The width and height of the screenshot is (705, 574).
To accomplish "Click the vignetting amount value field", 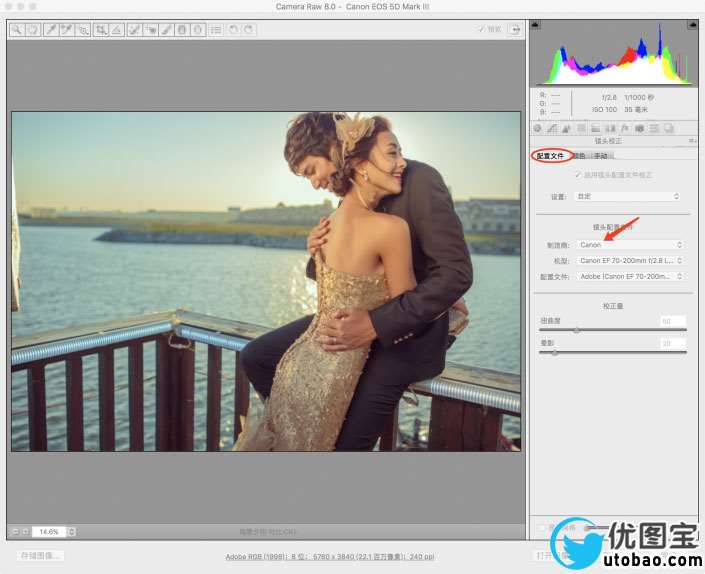I will click(x=673, y=343).
